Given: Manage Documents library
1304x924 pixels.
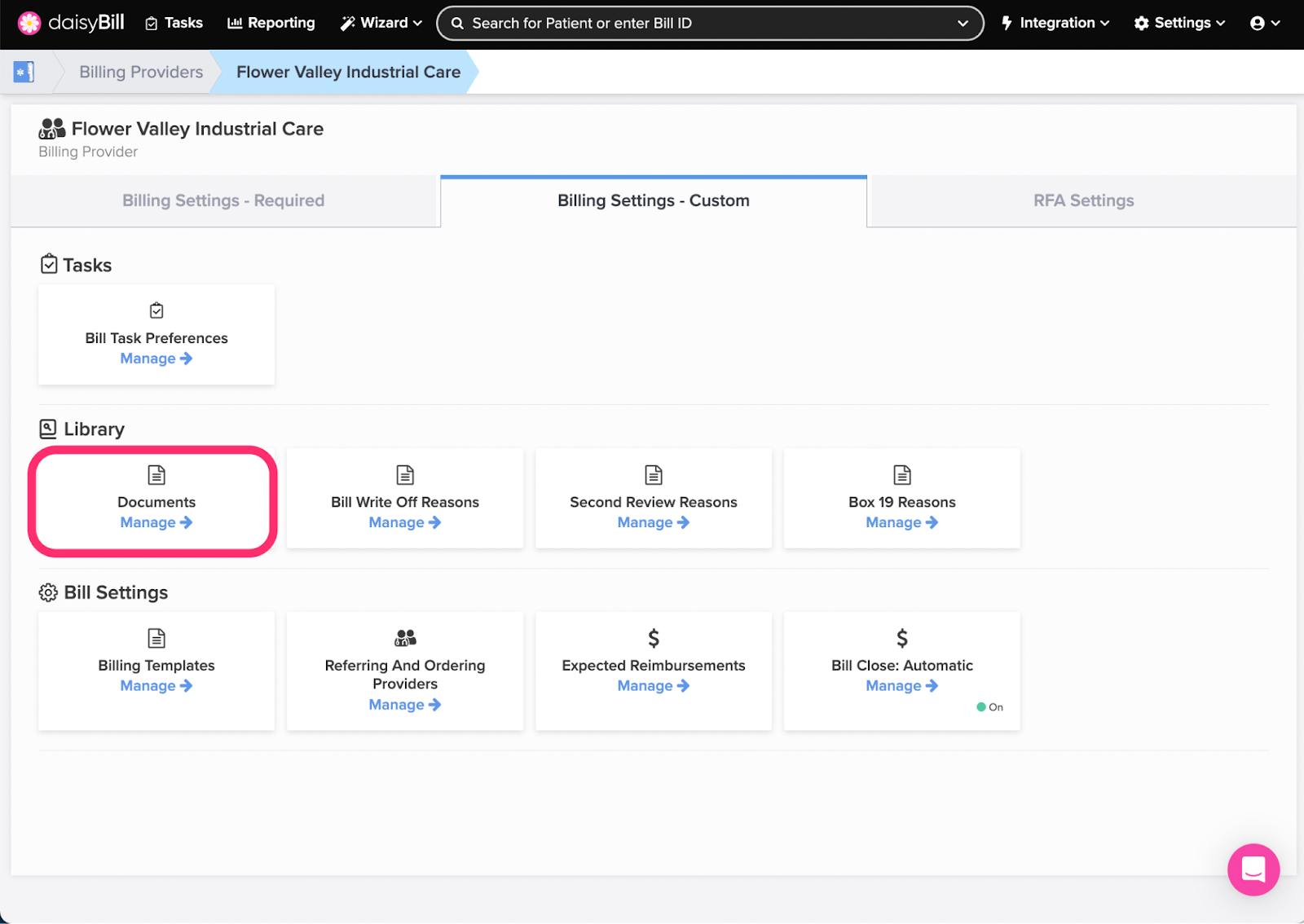Looking at the screenshot, I should tap(156, 522).
